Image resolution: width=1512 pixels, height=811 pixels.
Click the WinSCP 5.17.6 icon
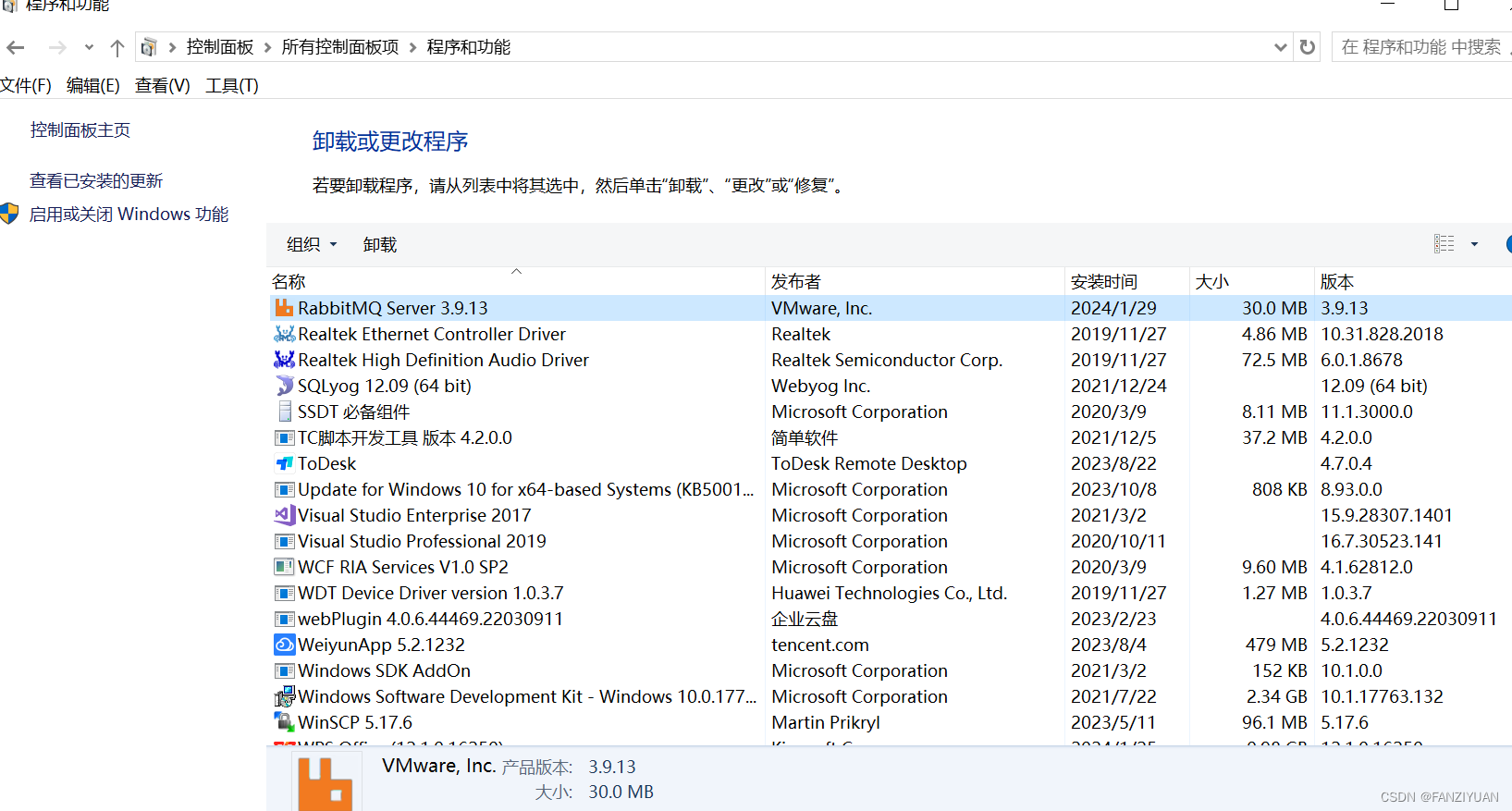(284, 722)
